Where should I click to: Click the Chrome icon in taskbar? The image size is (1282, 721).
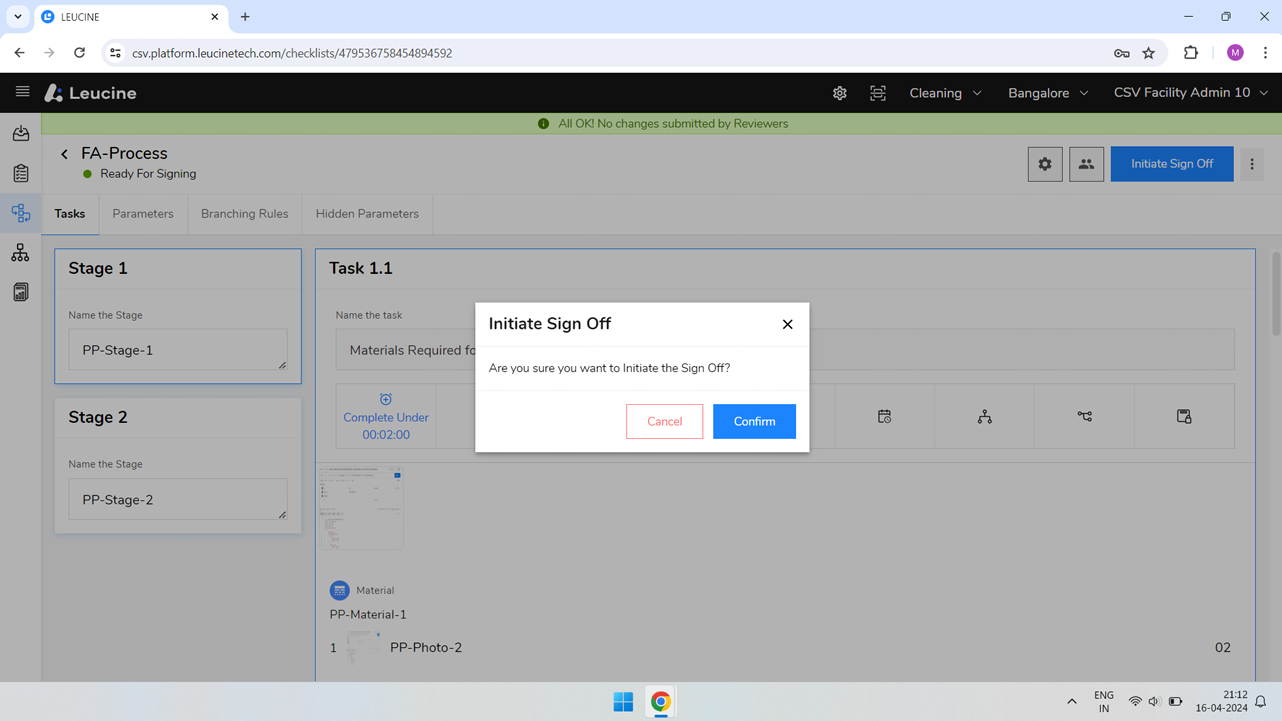(660, 702)
